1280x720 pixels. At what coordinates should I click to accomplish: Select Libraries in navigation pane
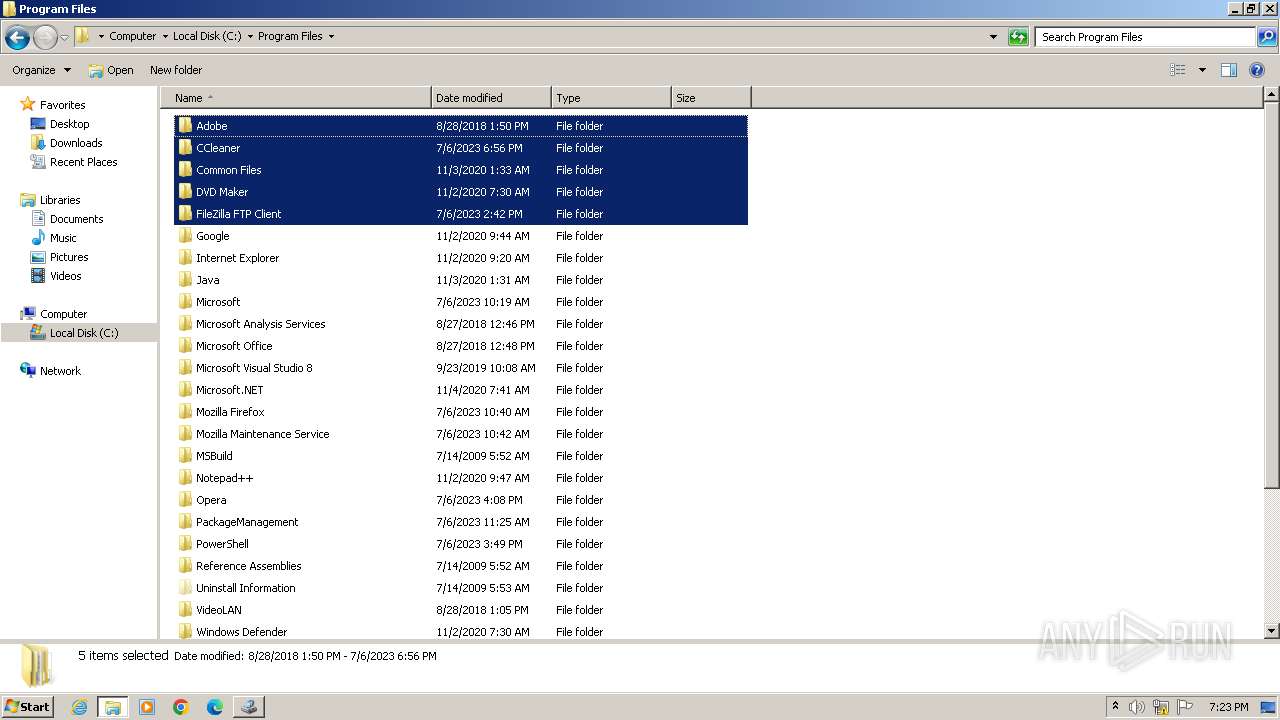click(60, 200)
